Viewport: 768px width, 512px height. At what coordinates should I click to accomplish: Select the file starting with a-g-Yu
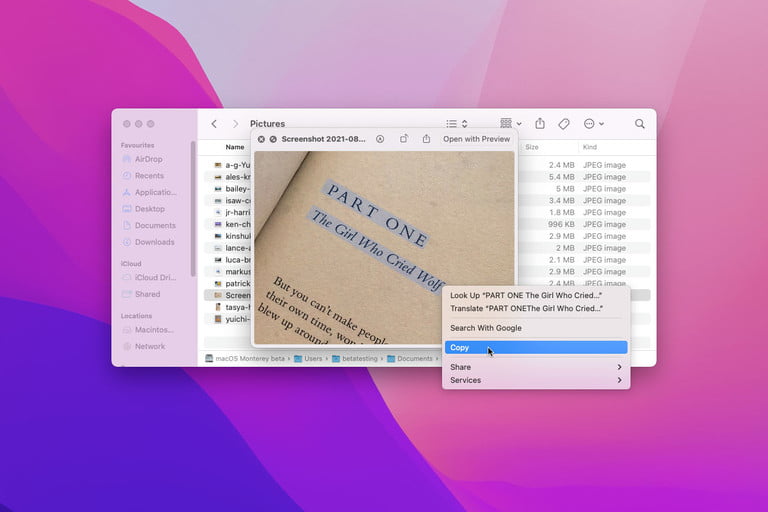tap(232, 165)
